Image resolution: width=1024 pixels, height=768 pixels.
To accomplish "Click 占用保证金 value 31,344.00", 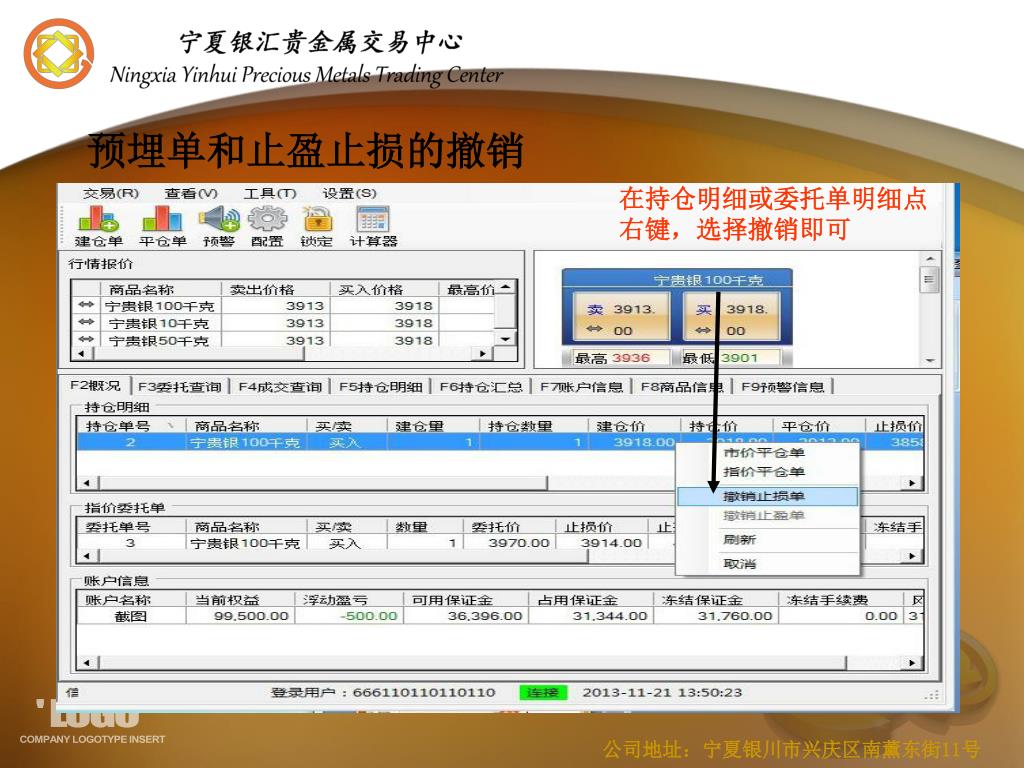I will (591, 616).
